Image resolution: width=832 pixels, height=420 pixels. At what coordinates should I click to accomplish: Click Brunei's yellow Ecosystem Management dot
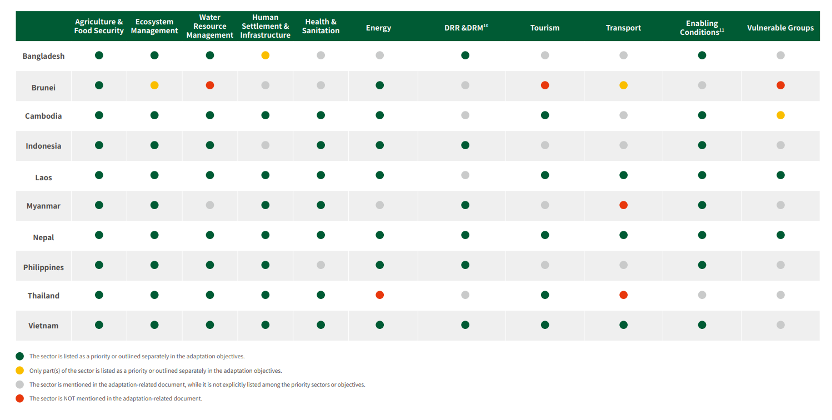pos(154,85)
